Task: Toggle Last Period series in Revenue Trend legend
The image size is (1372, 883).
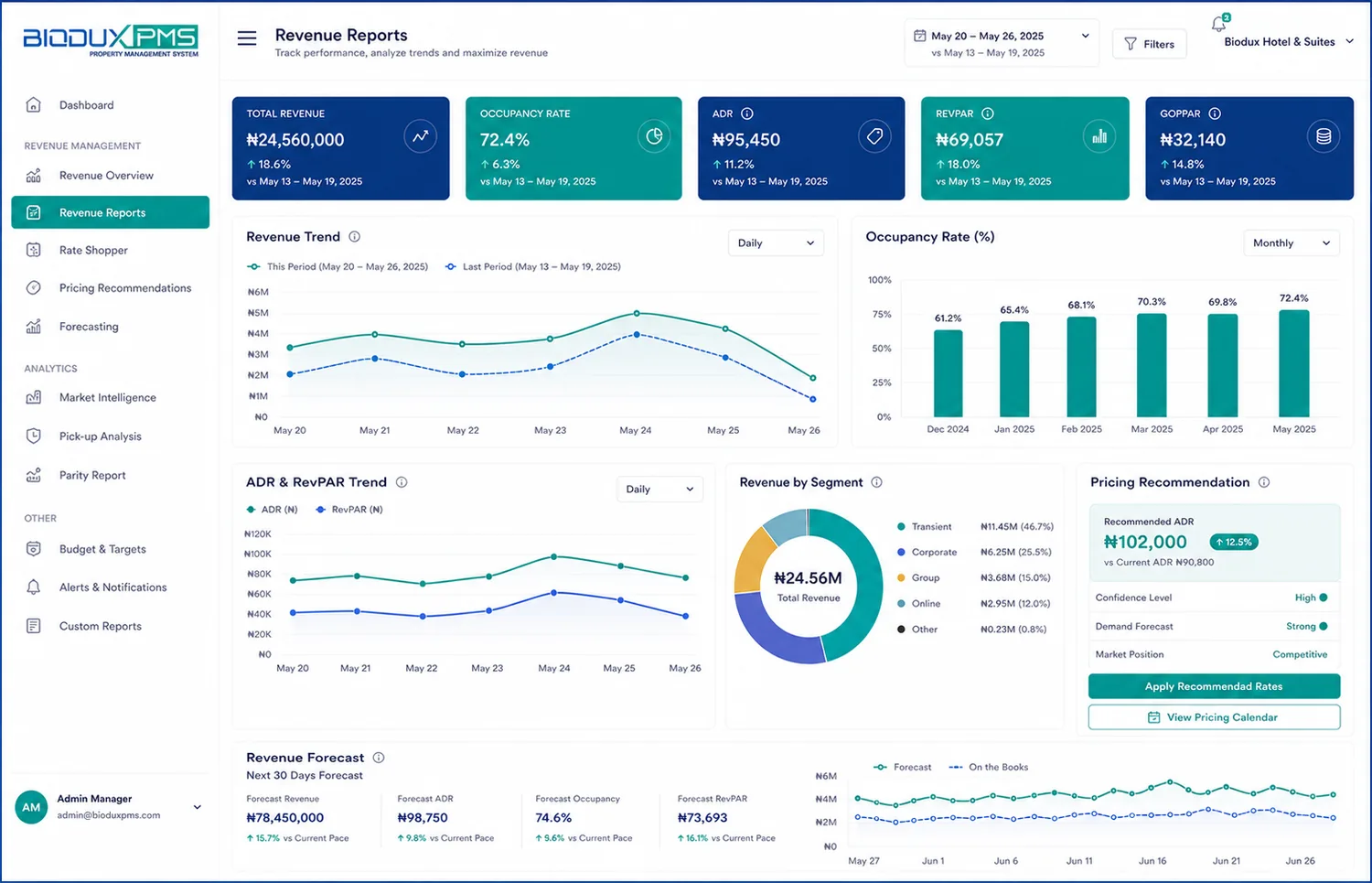Action: 532,267
